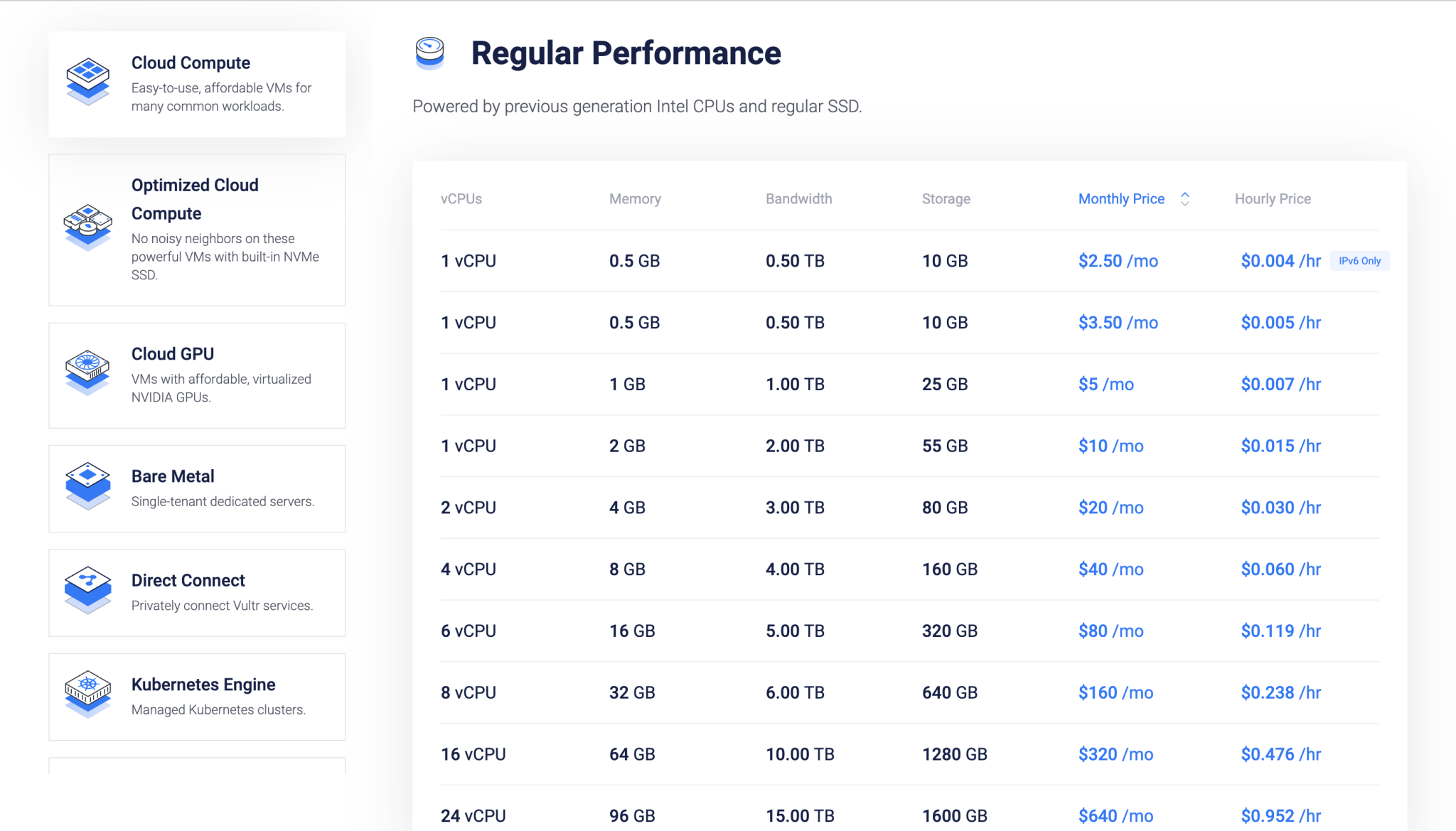The height and width of the screenshot is (831, 1456).
Task: Click the Monthly Price column header
Action: point(1121,199)
